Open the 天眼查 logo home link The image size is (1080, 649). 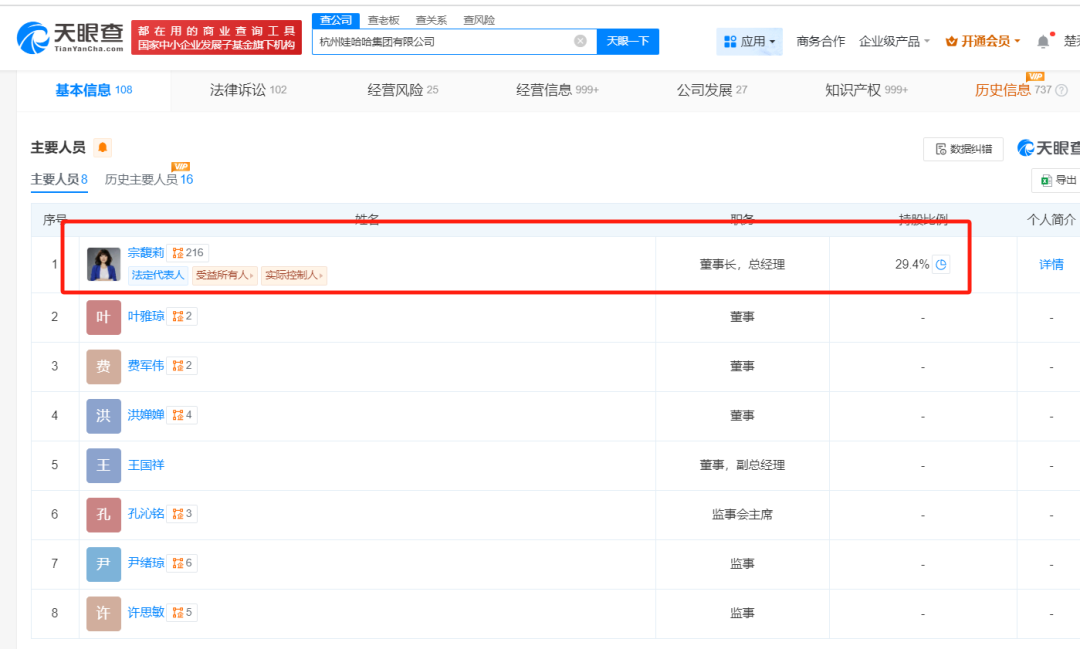coord(70,37)
